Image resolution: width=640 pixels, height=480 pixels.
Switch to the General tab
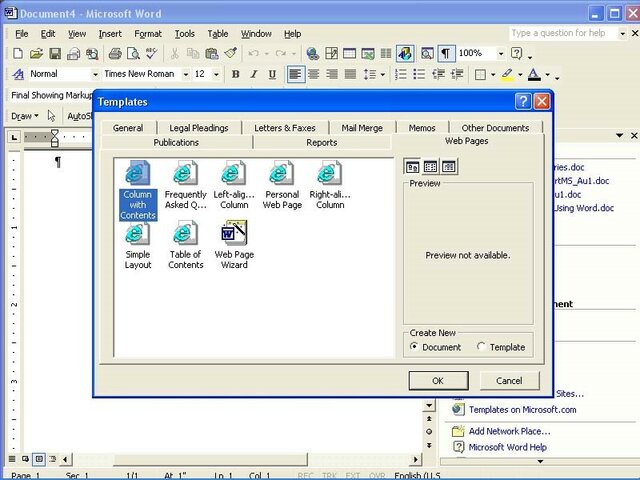pos(128,128)
